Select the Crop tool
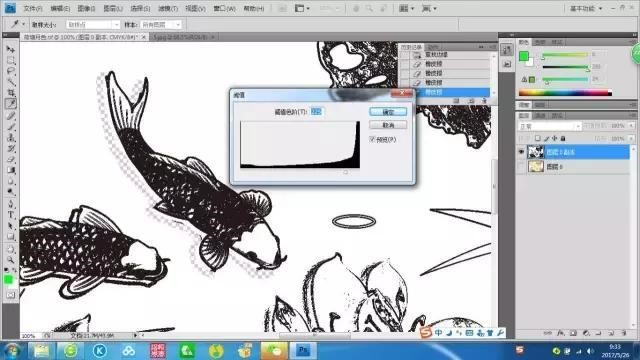Screen dimensions: 640x360 pos(11,93)
